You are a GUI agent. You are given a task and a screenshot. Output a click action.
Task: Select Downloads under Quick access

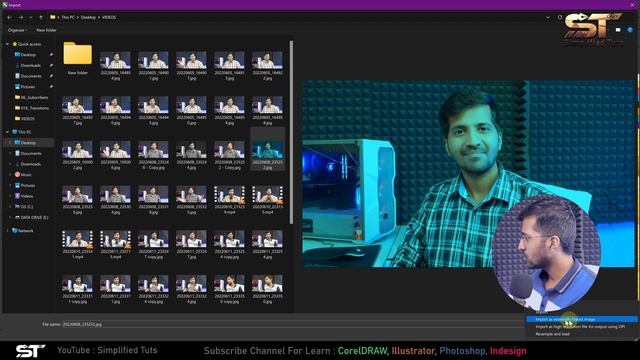(x=30, y=65)
